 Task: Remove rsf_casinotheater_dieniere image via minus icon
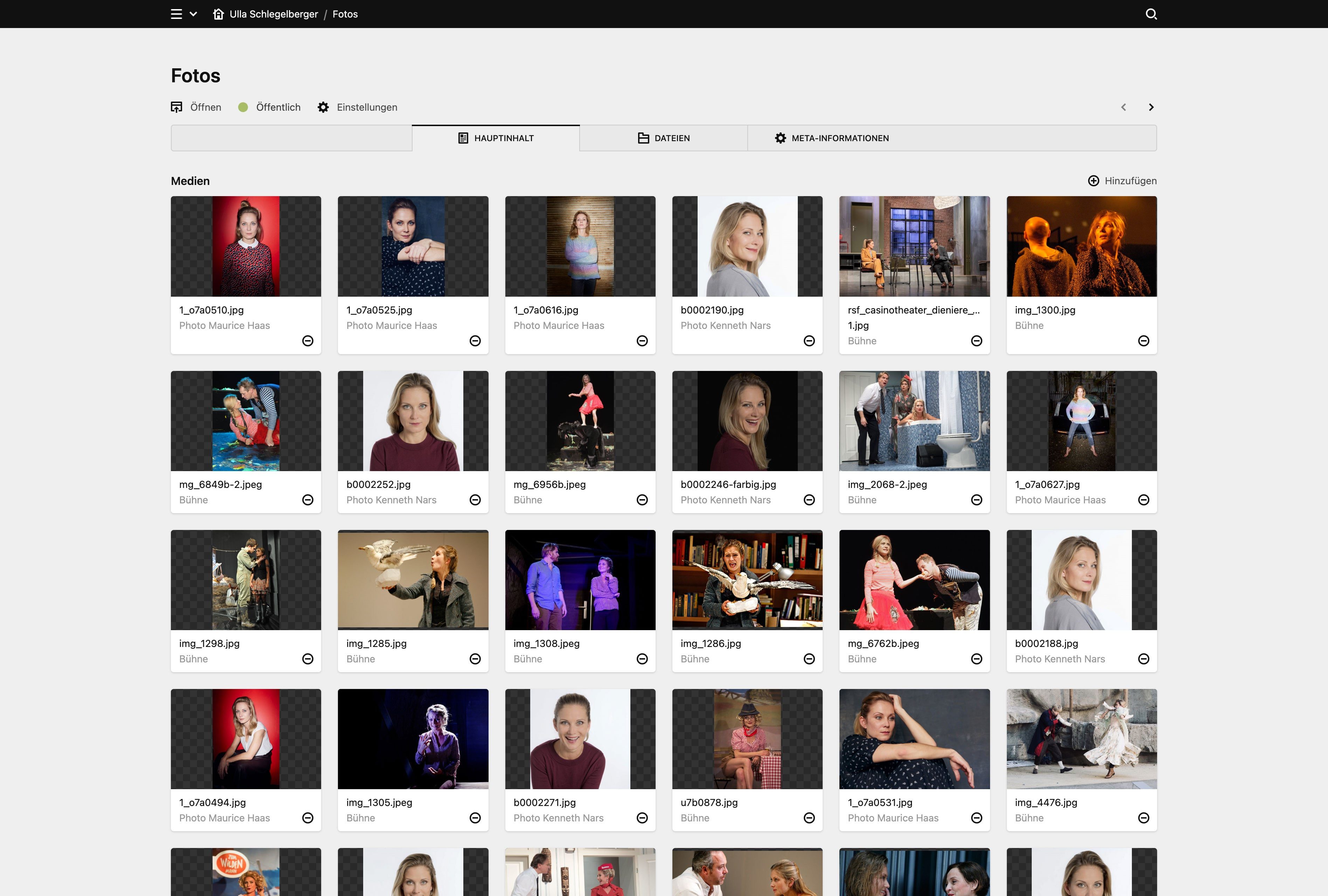[x=977, y=340]
